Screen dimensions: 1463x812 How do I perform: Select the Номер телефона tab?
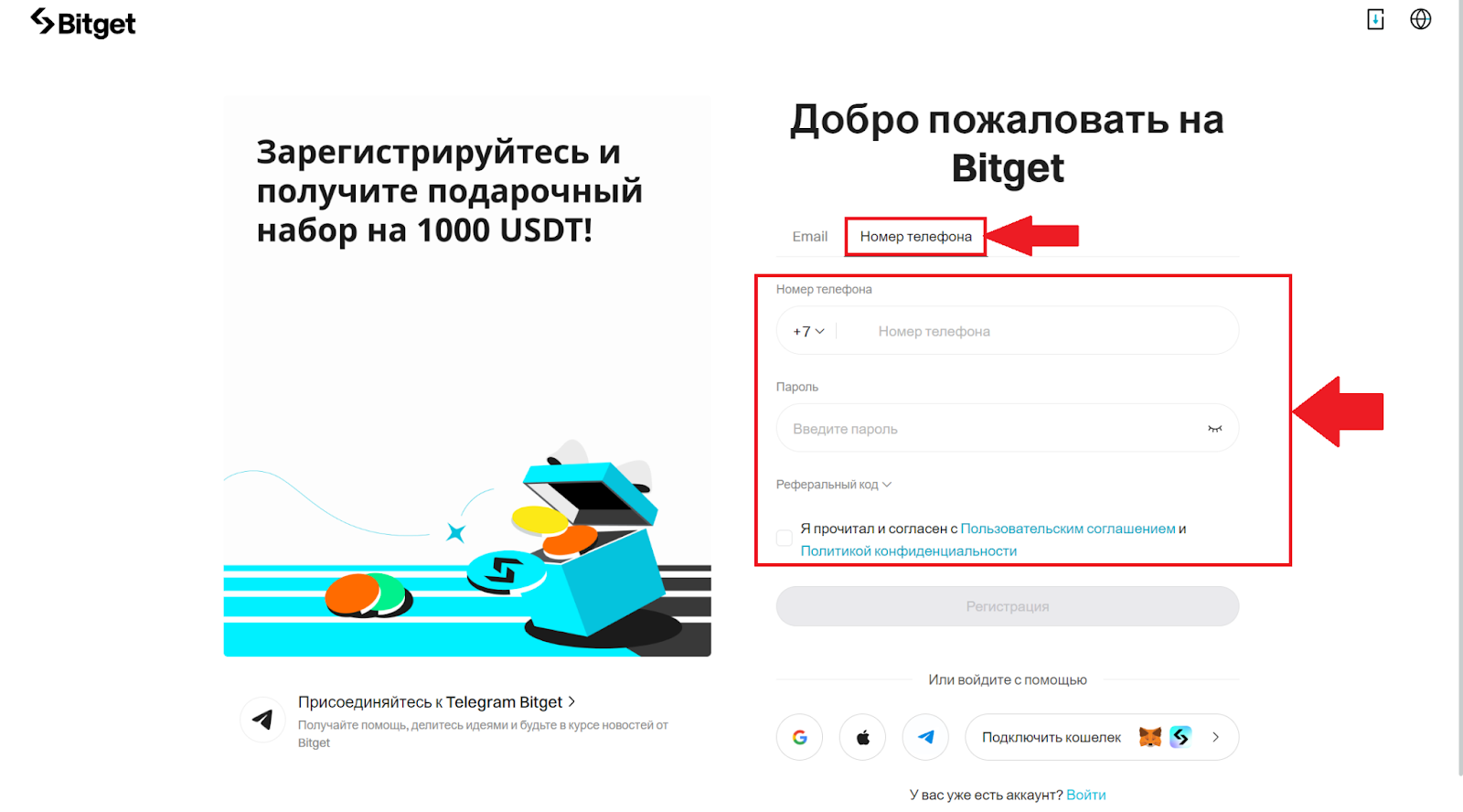(916, 236)
